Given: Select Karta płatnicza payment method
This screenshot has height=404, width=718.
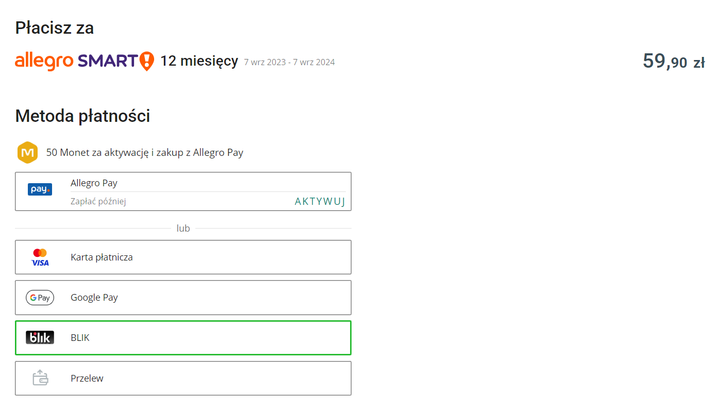Looking at the screenshot, I should (x=183, y=257).
